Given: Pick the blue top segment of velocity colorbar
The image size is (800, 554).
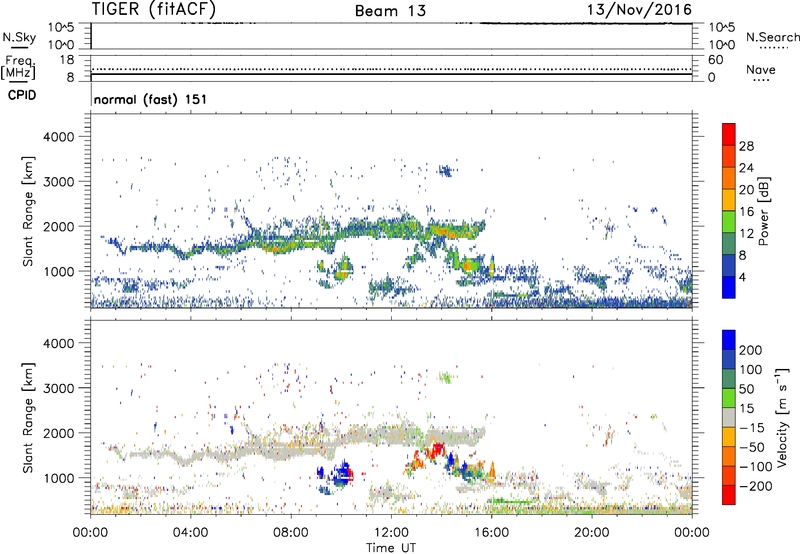Looking at the screenshot, I should (x=729, y=340).
